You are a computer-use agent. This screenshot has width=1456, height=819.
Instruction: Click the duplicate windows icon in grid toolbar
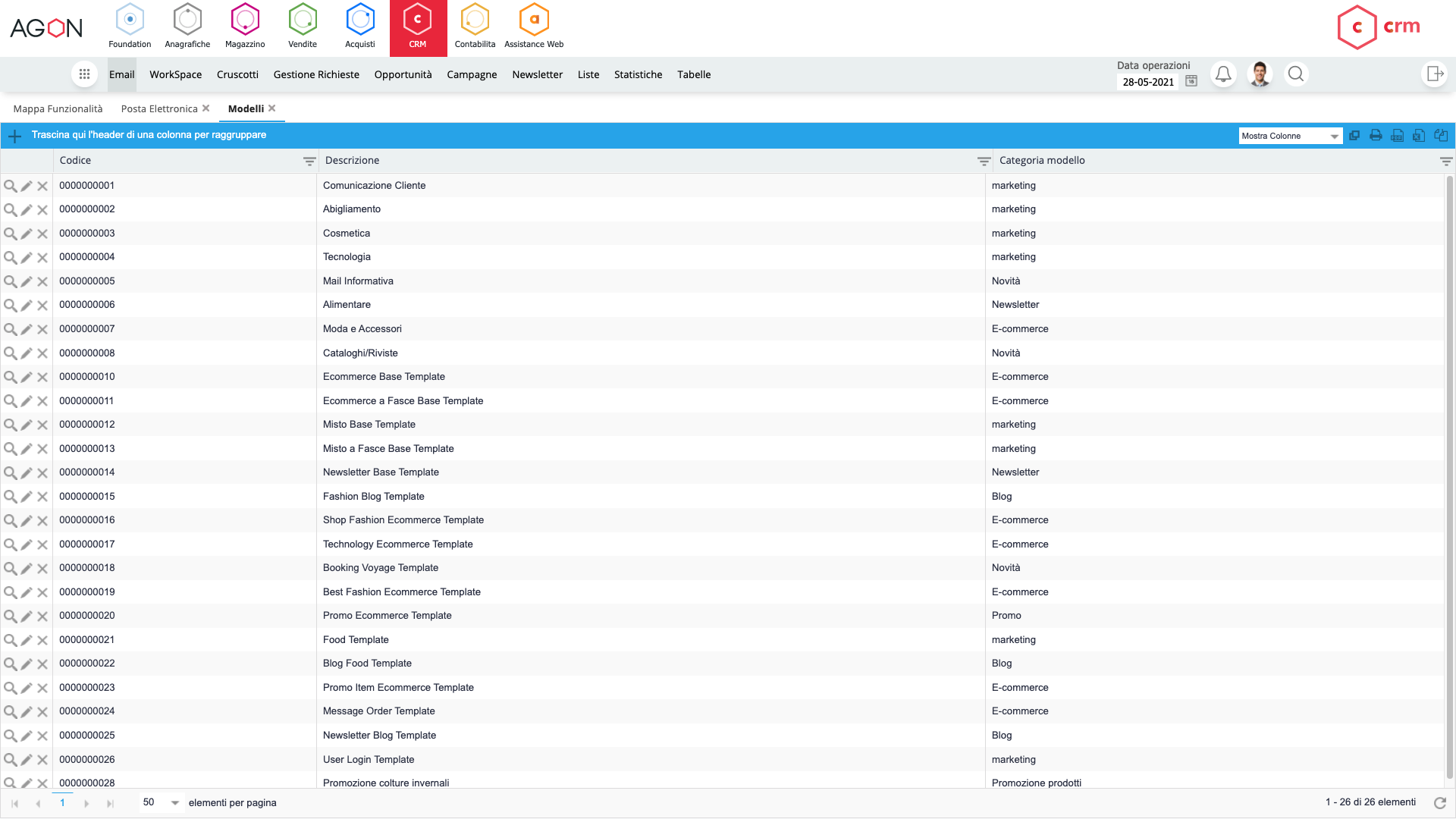(x=1354, y=136)
